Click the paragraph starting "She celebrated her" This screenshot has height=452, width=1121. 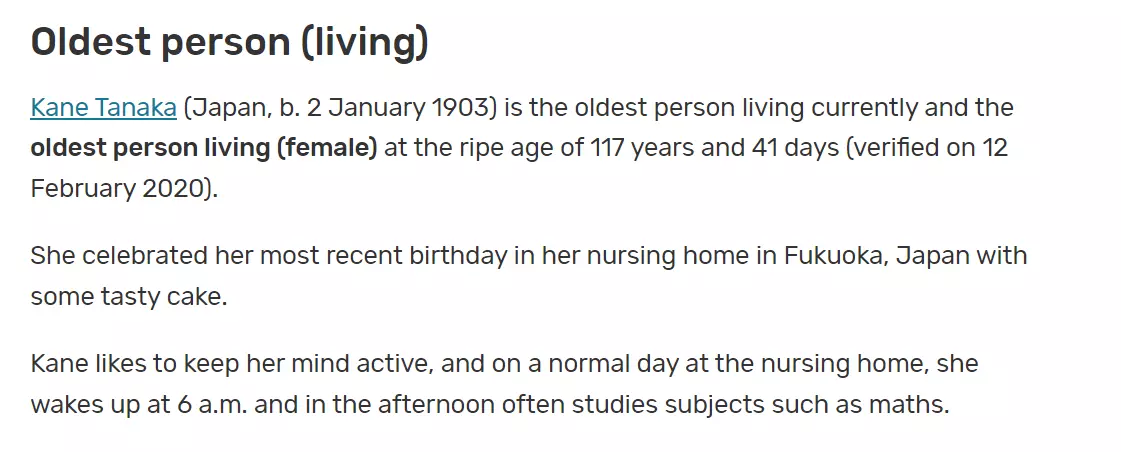(x=528, y=276)
